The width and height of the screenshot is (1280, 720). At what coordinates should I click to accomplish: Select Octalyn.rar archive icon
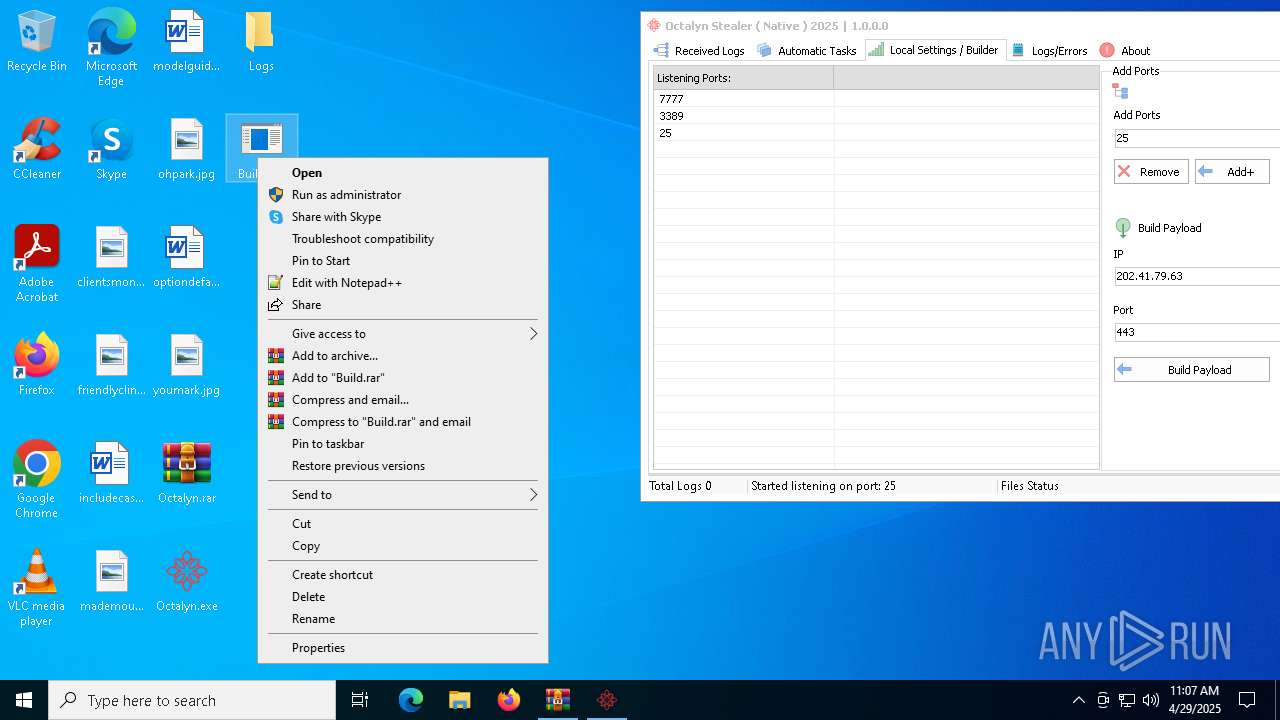tap(187, 474)
